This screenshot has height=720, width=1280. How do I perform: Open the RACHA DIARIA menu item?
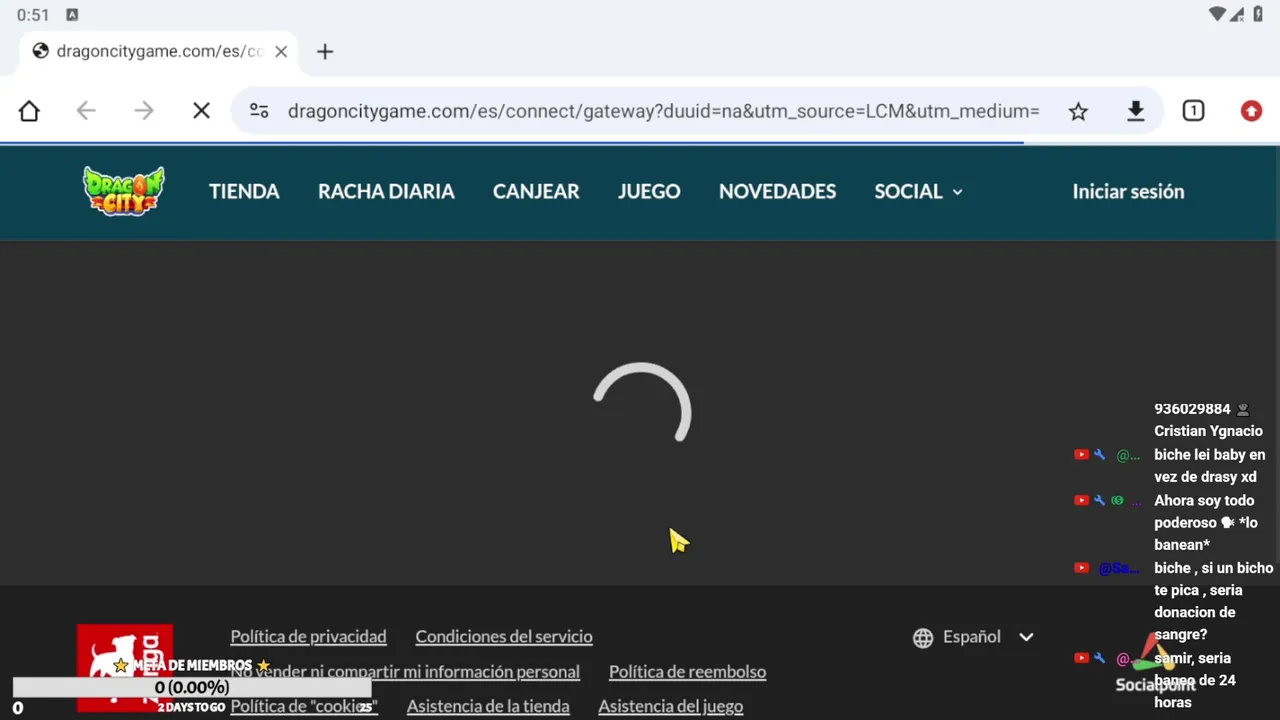(386, 191)
